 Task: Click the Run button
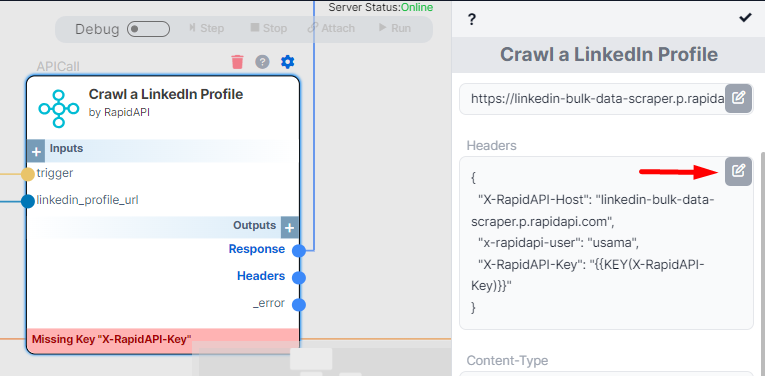click(x=395, y=28)
